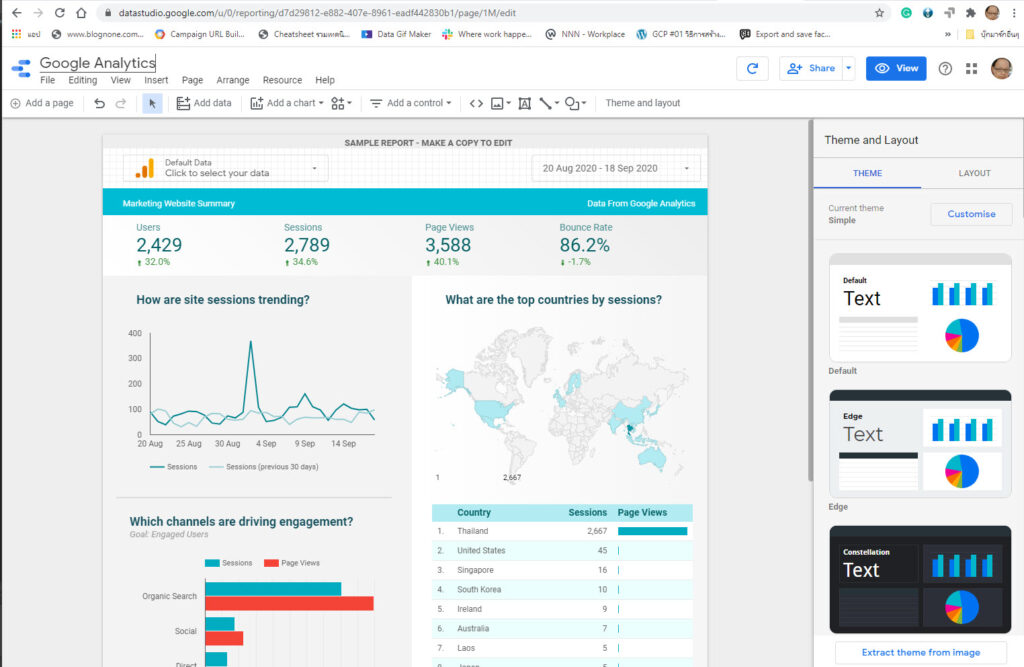Insert a text box tool
1024x667 pixels.
[524, 103]
